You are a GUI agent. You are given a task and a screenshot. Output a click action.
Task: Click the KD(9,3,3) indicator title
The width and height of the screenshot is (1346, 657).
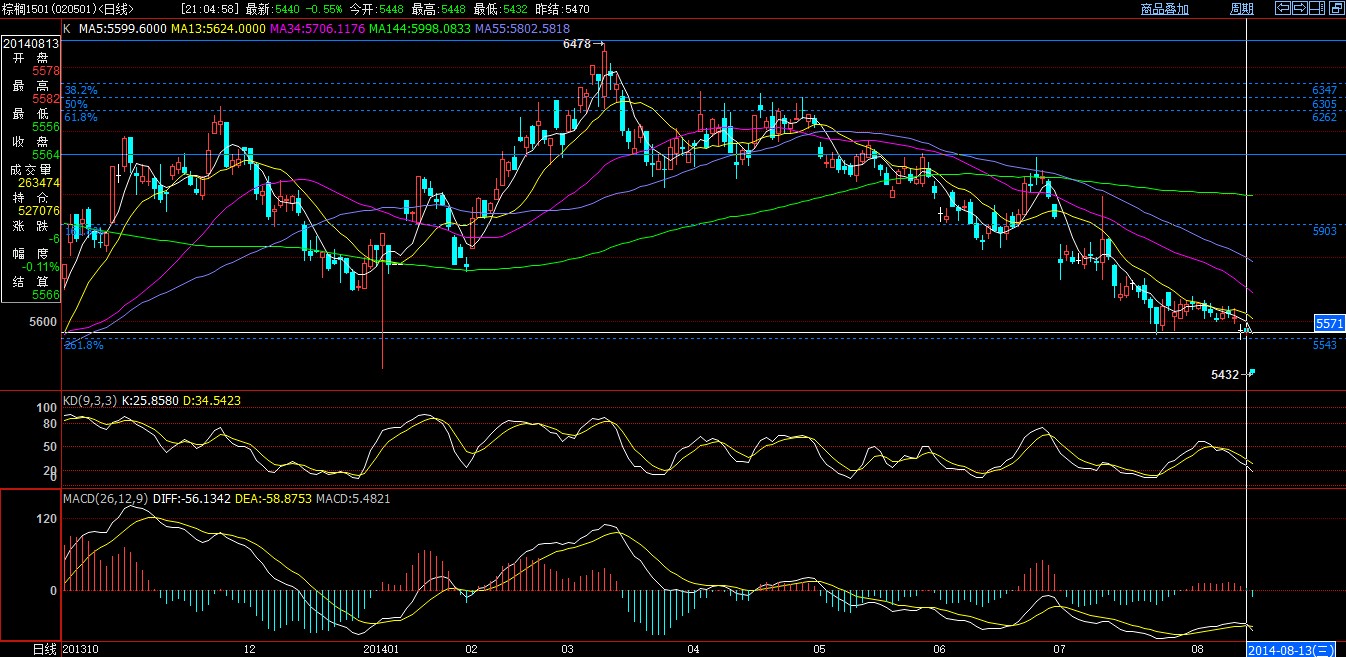point(90,400)
